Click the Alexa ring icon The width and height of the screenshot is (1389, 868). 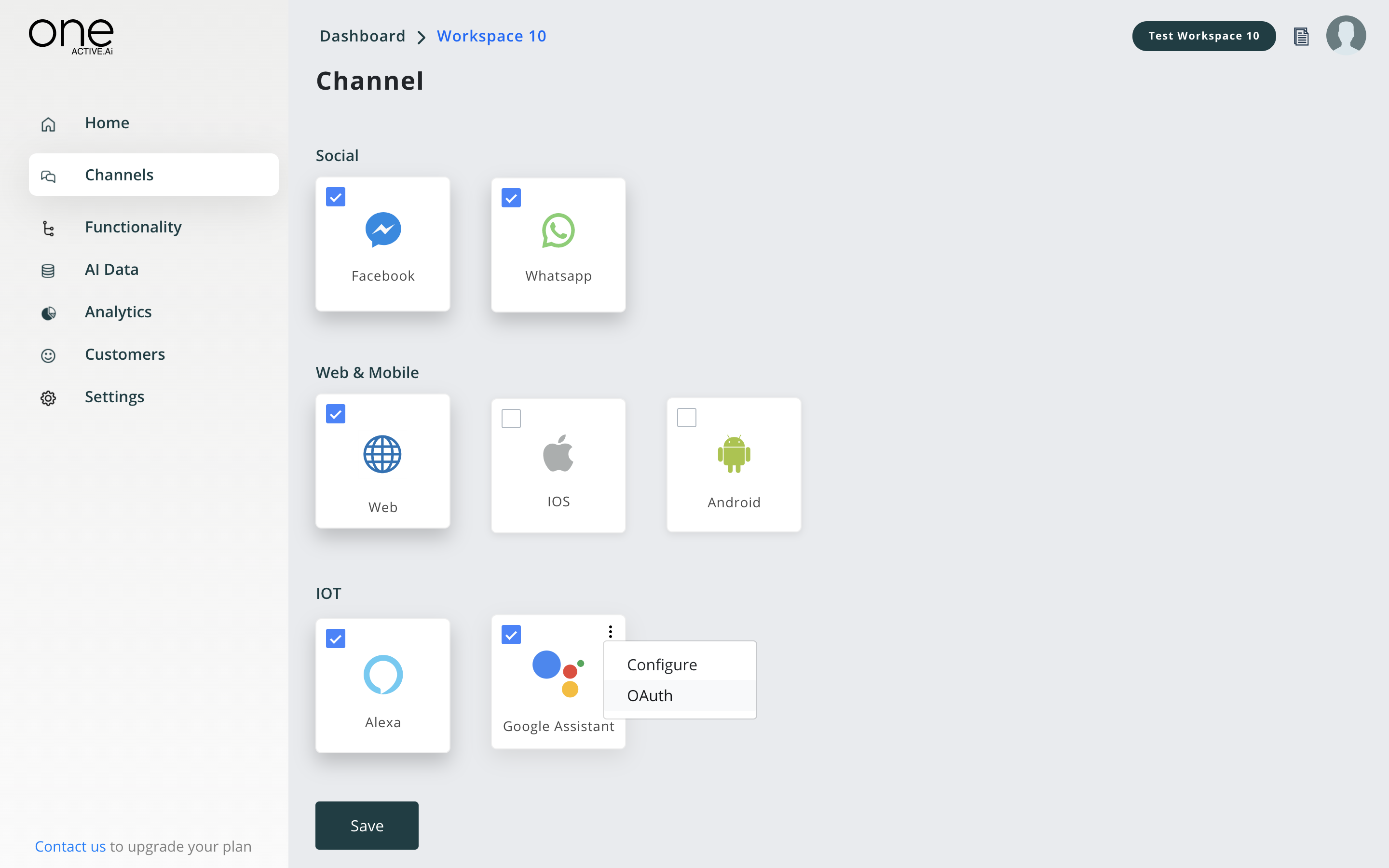[x=383, y=675]
